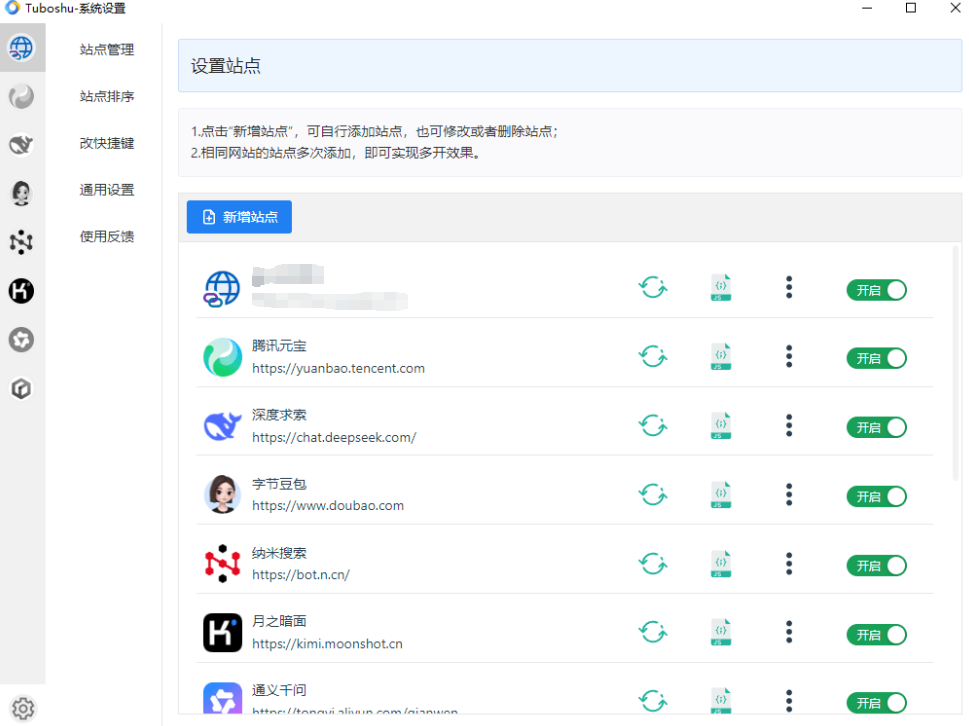Open the three-dot menu for 字节豆包
Screen dimensions: 969x726
coord(789,495)
